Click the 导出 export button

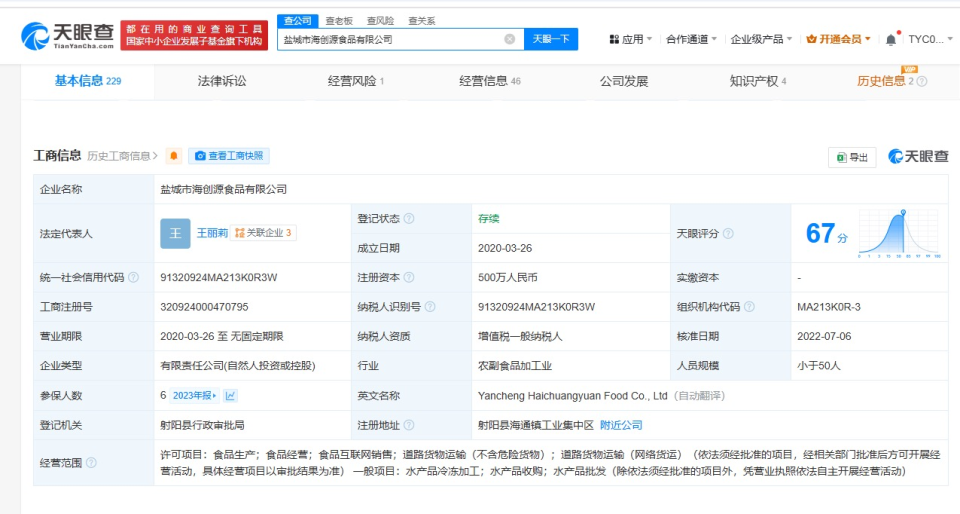point(852,157)
